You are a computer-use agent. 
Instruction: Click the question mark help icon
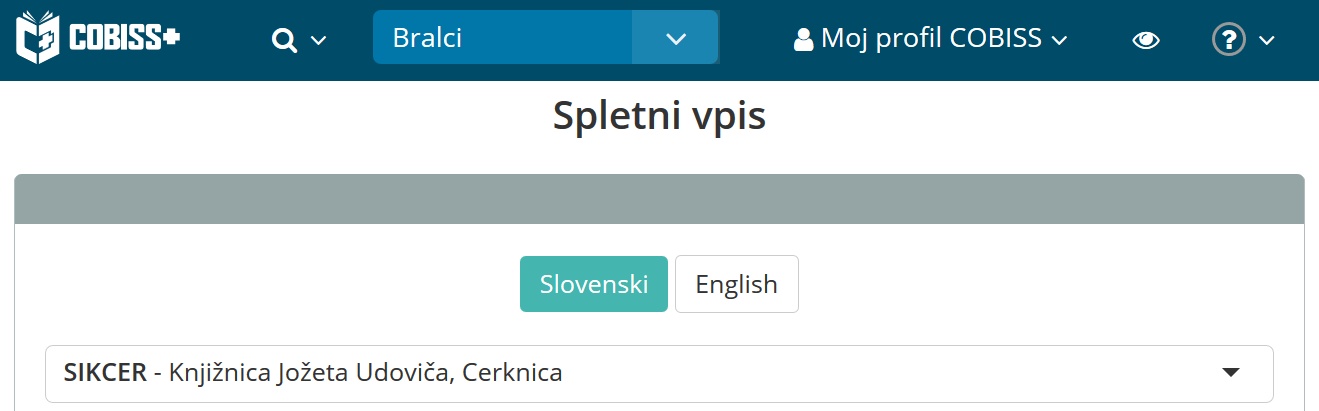(1228, 39)
